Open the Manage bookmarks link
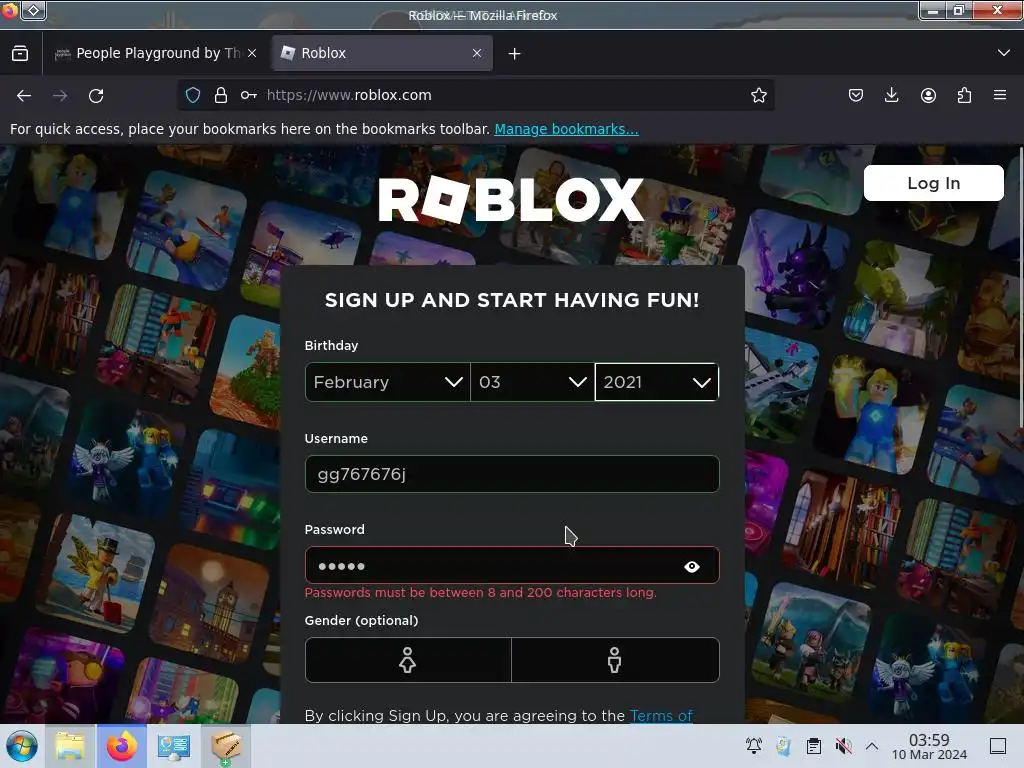 point(566,129)
